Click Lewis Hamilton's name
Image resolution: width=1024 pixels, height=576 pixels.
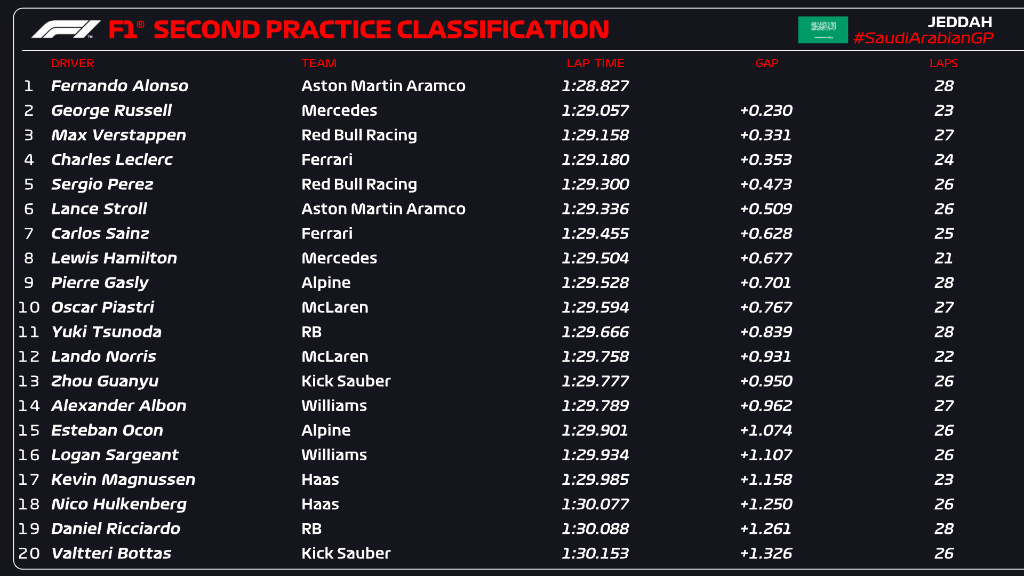pos(114,258)
